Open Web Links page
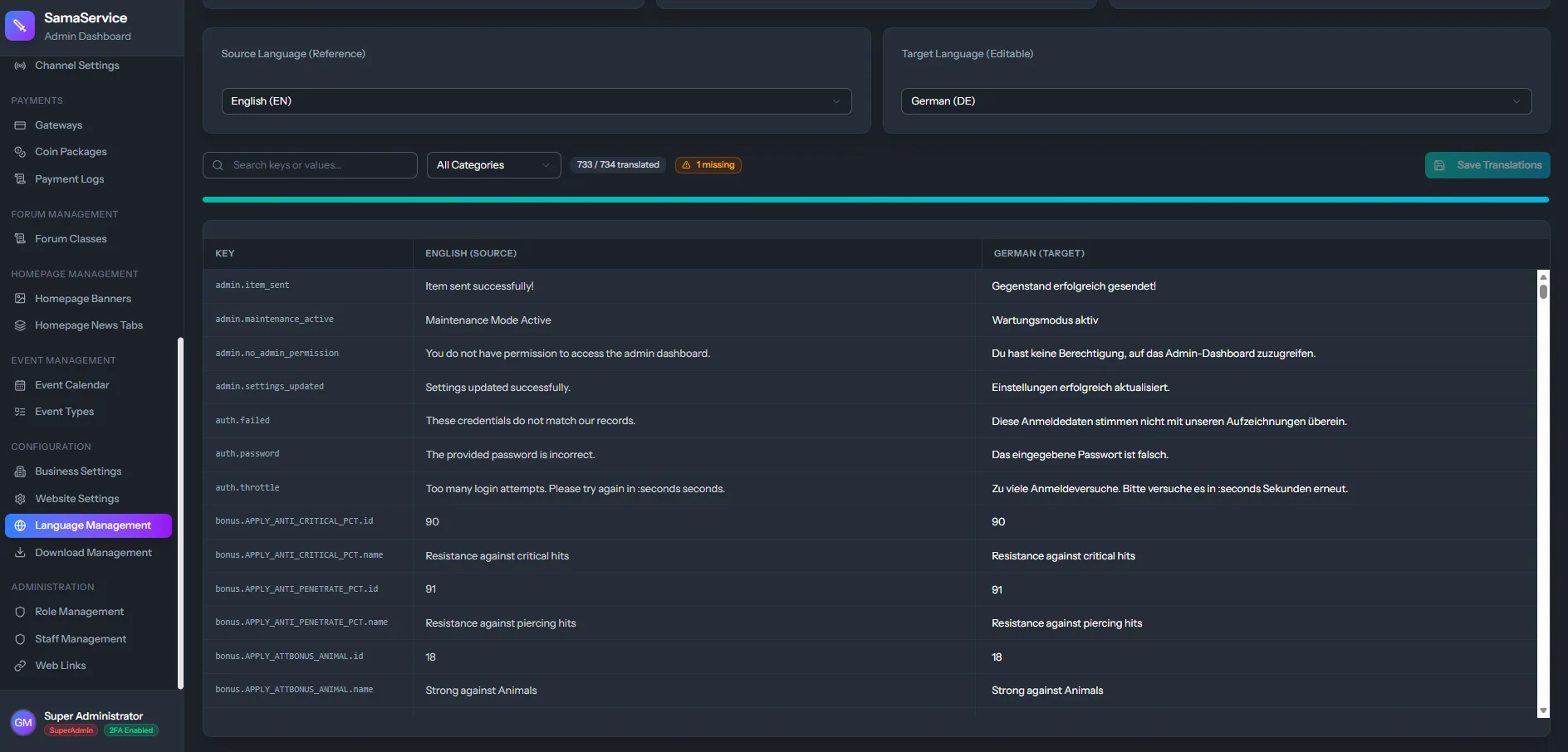Viewport: 1568px width, 752px height. [x=88, y=666]
